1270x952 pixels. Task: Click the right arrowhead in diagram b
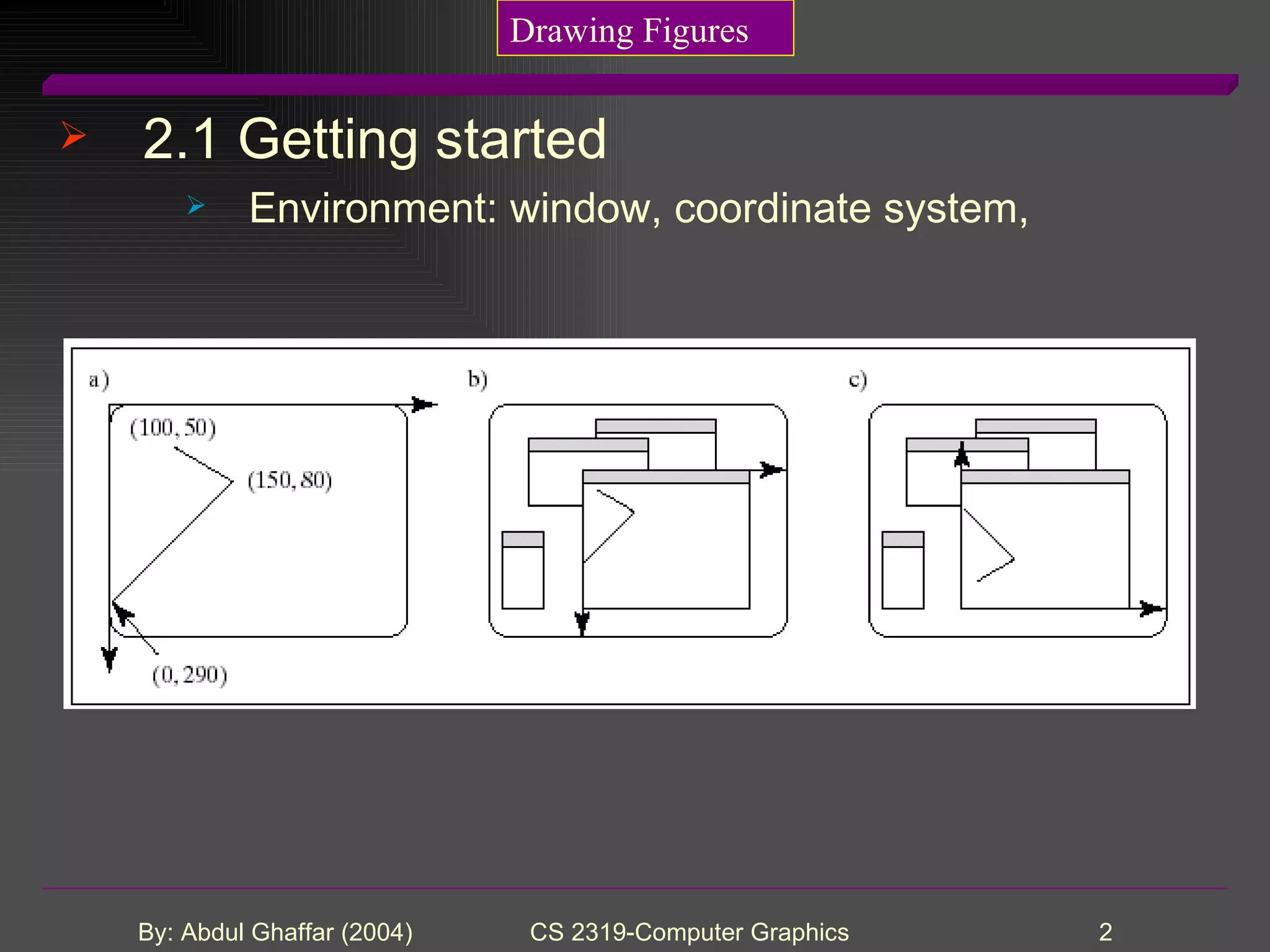770,470
